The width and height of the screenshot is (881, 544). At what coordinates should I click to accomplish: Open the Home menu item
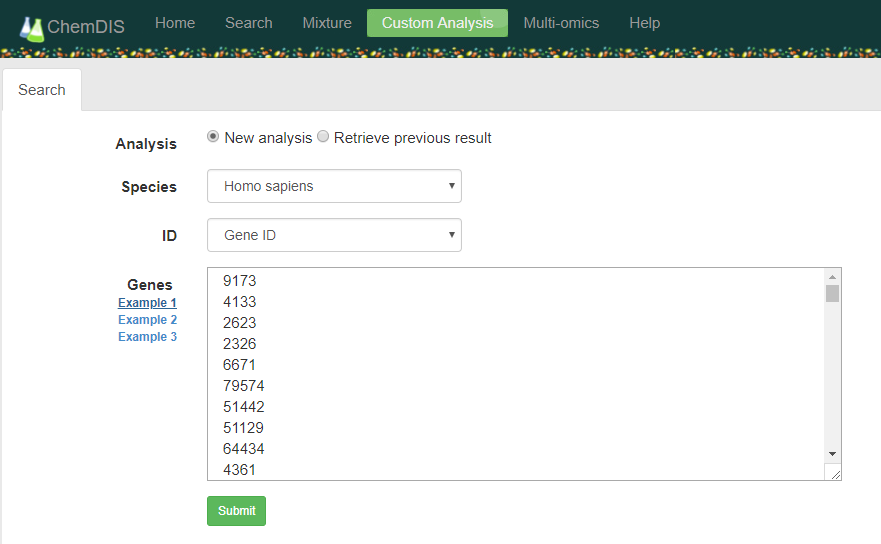point(175,23)
